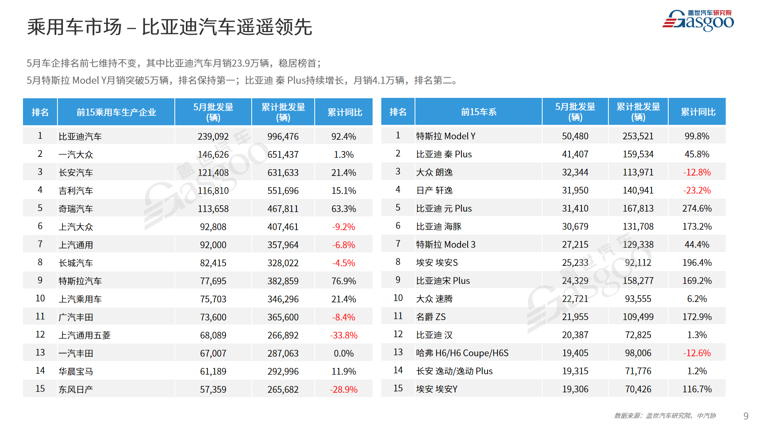Select the monthly value '239,092'
The height and width of the screenshot is (428, 760).
213,137
